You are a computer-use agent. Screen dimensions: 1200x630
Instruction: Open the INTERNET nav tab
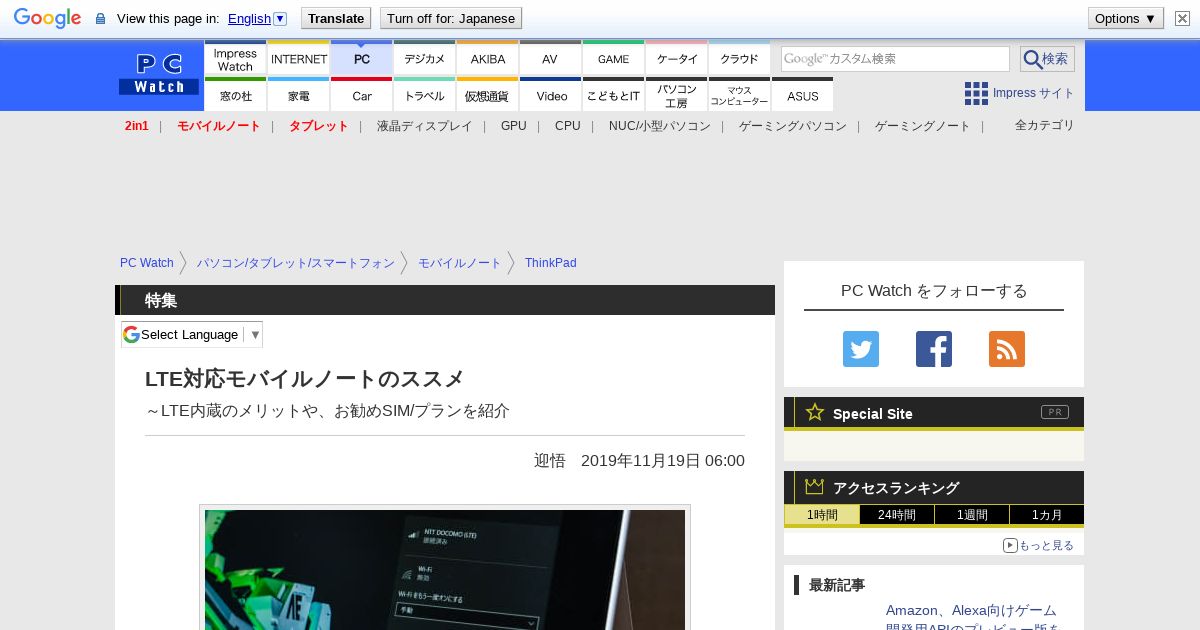299,59
